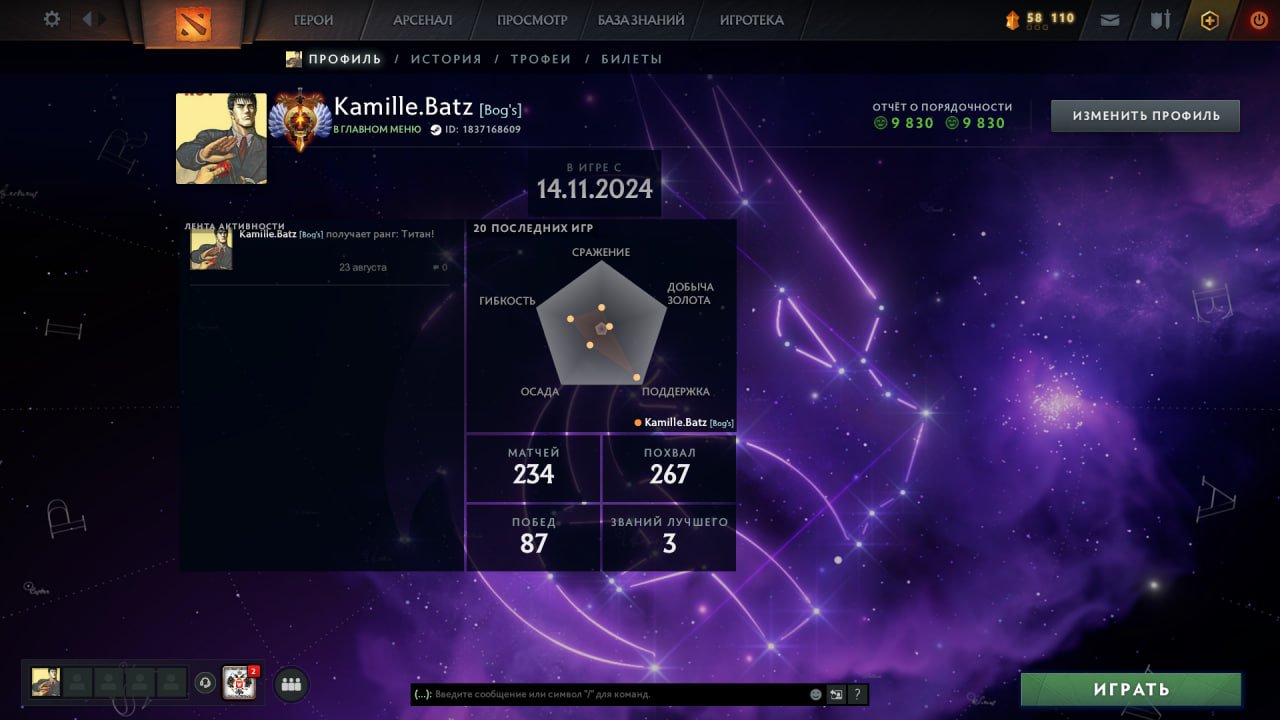
Task: Expand the chat channel selector icon
Action: 836,694
